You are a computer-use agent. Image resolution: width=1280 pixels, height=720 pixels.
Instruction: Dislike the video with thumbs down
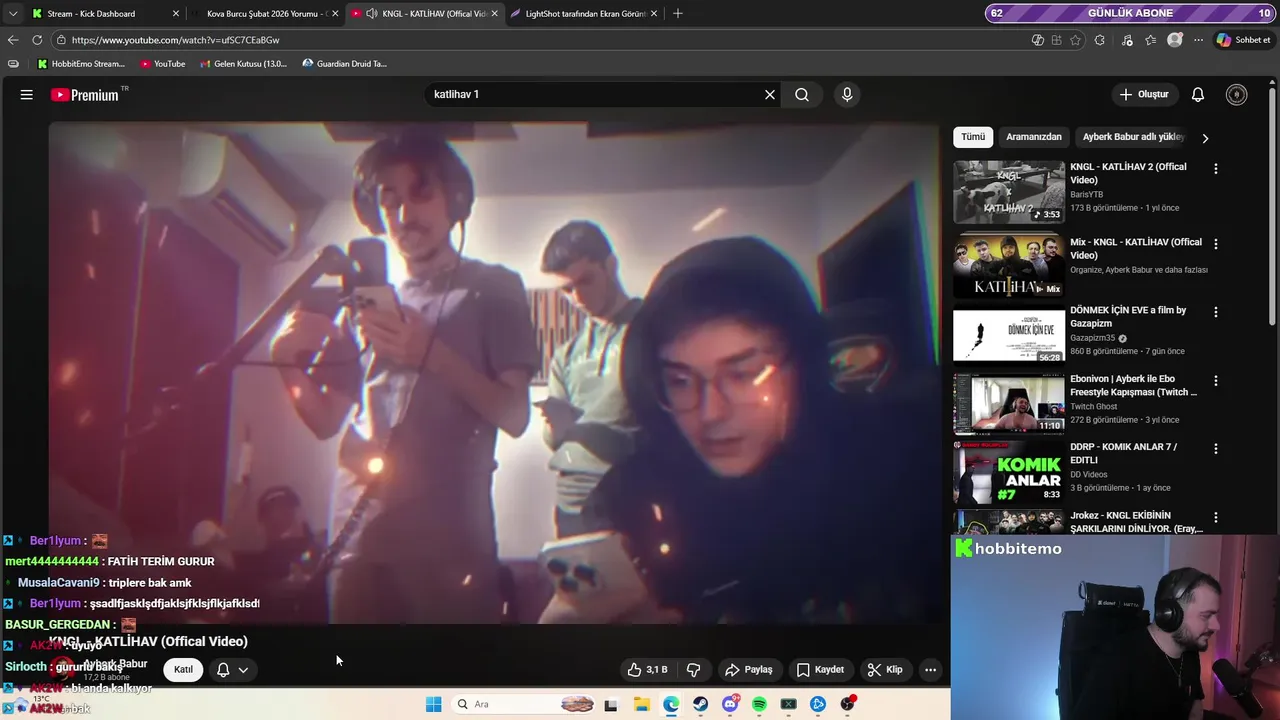[693, 670]
